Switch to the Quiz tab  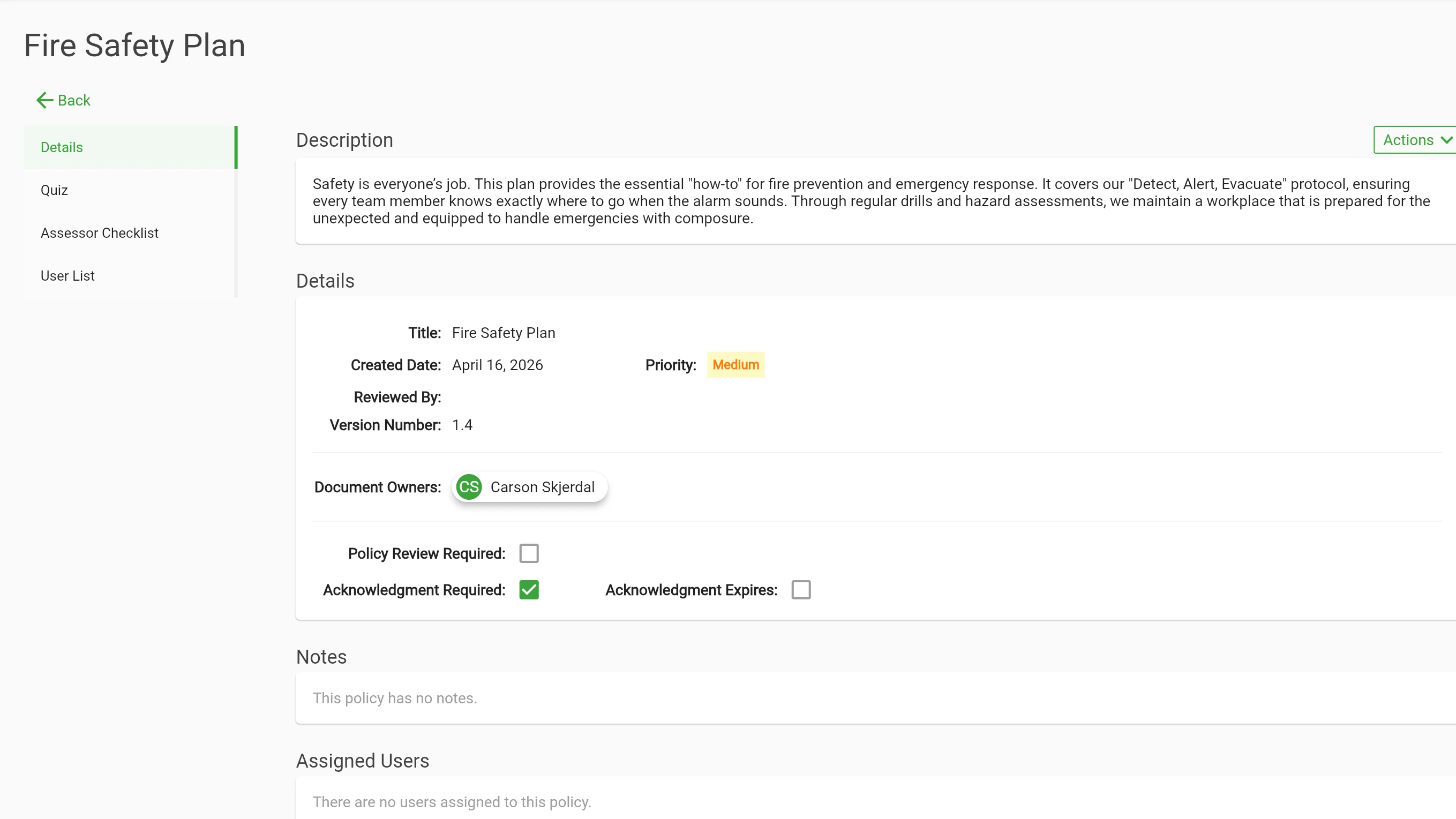[x=54, y=190]
